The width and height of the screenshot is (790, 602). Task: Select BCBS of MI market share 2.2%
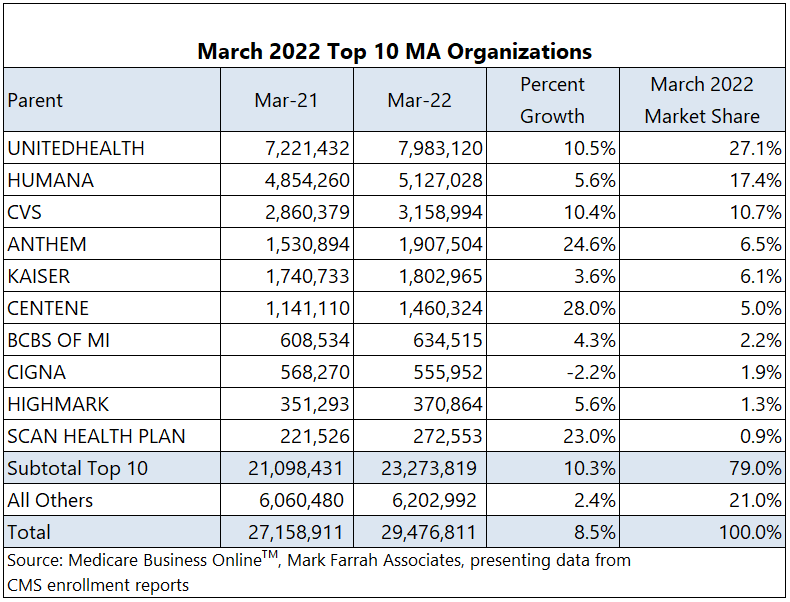point(761,341)
